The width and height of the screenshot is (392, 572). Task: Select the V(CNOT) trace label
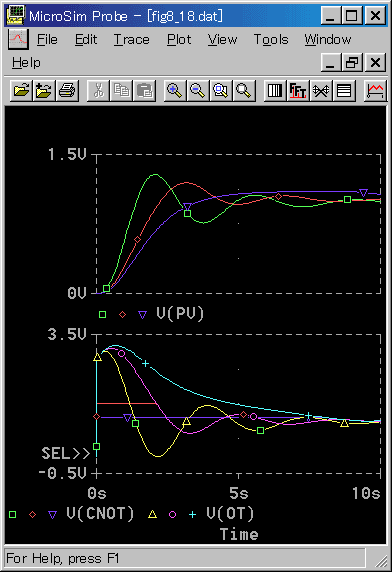click(x=100, y=514)
